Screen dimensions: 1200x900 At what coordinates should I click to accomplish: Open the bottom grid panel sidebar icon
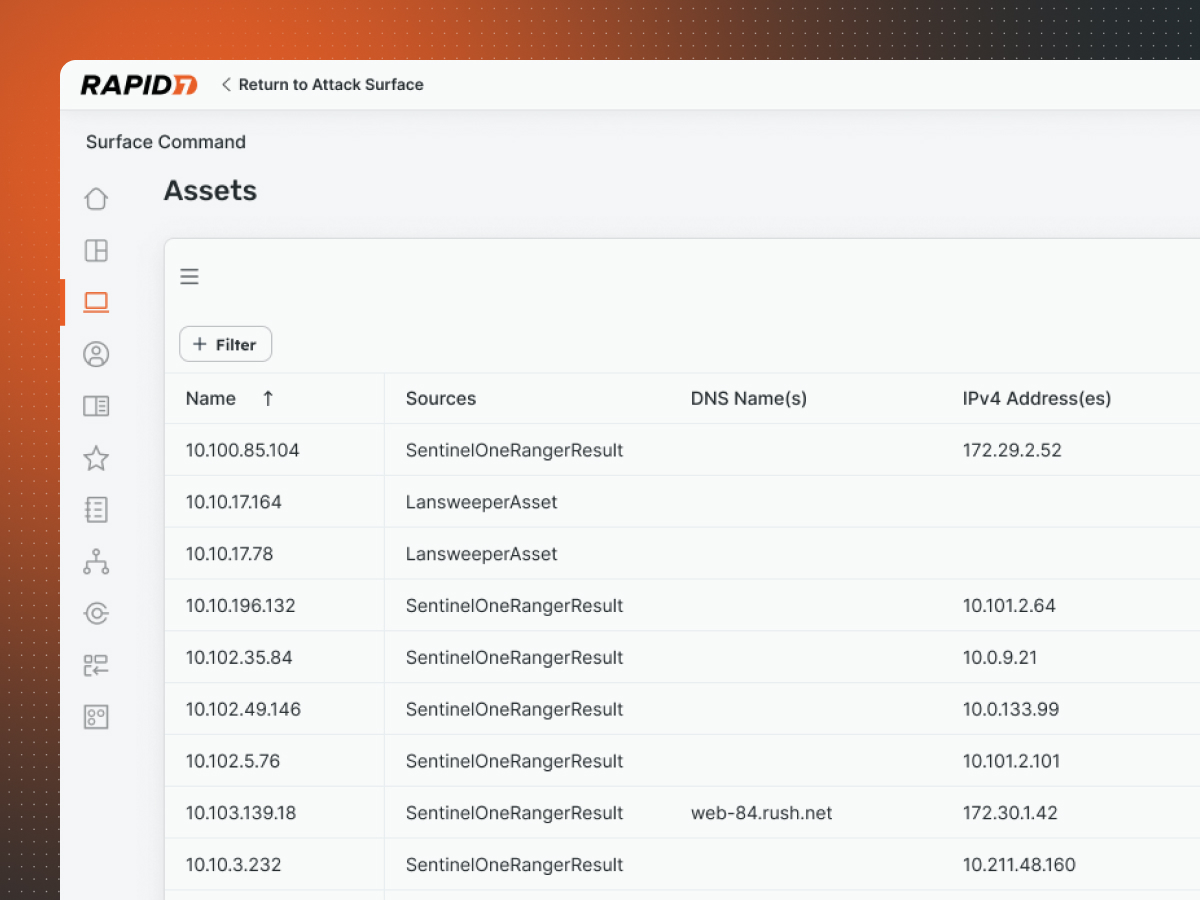96,717
